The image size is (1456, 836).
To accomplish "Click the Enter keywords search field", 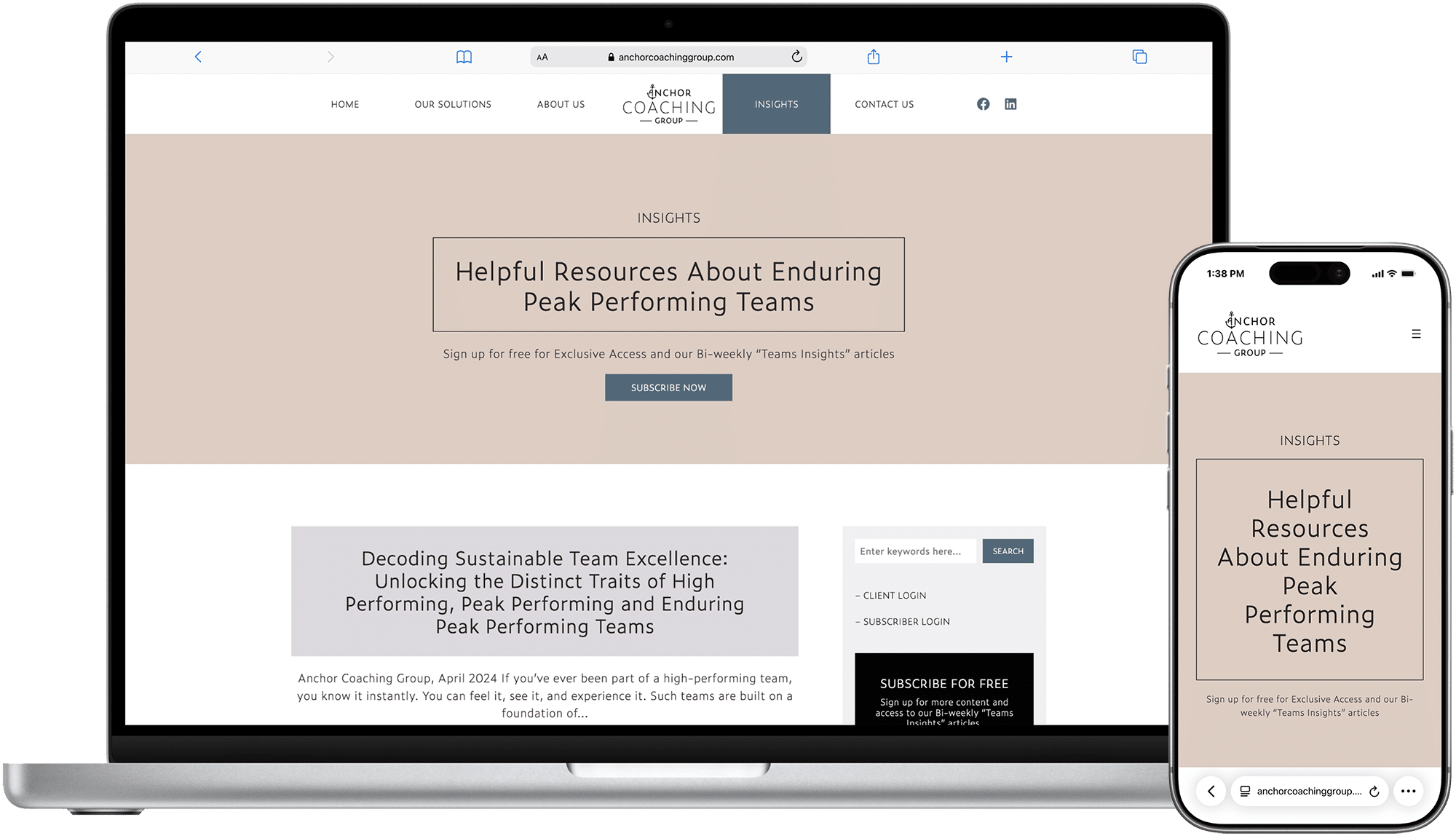I will [914, 551].
